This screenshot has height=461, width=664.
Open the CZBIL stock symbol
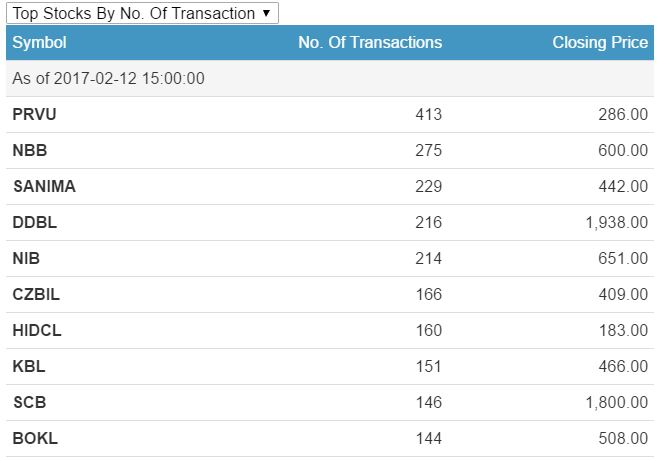click(x=36, y=294)
